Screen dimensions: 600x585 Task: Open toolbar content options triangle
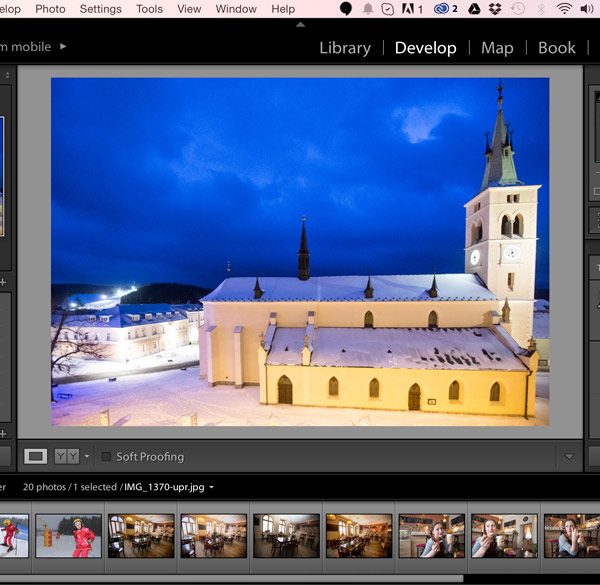[569, 456]
